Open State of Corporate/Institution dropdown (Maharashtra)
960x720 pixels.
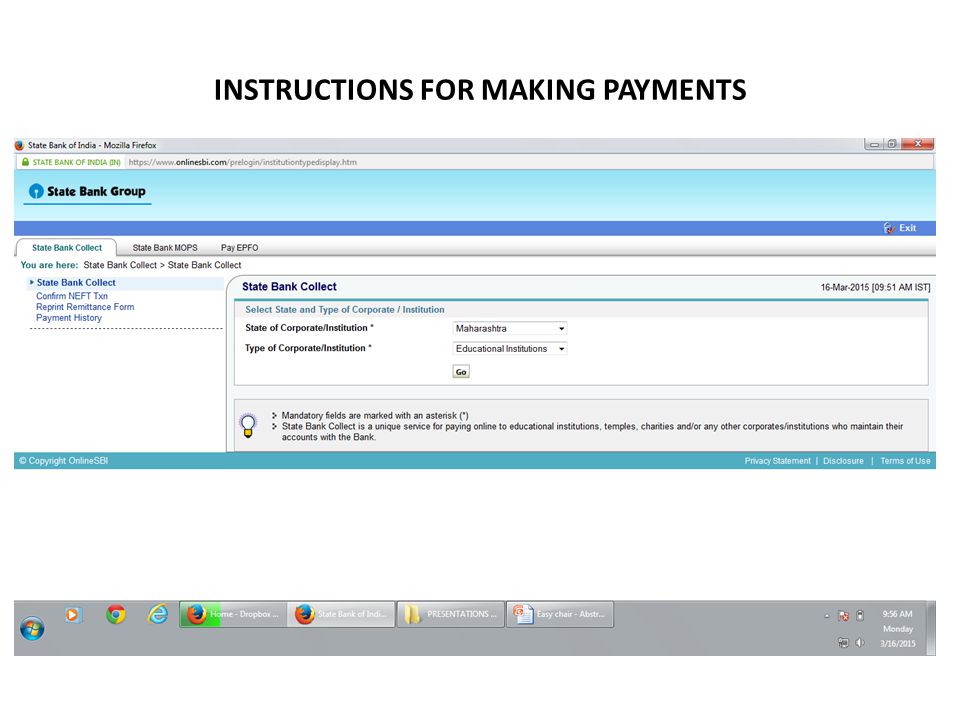click(510, 329)
